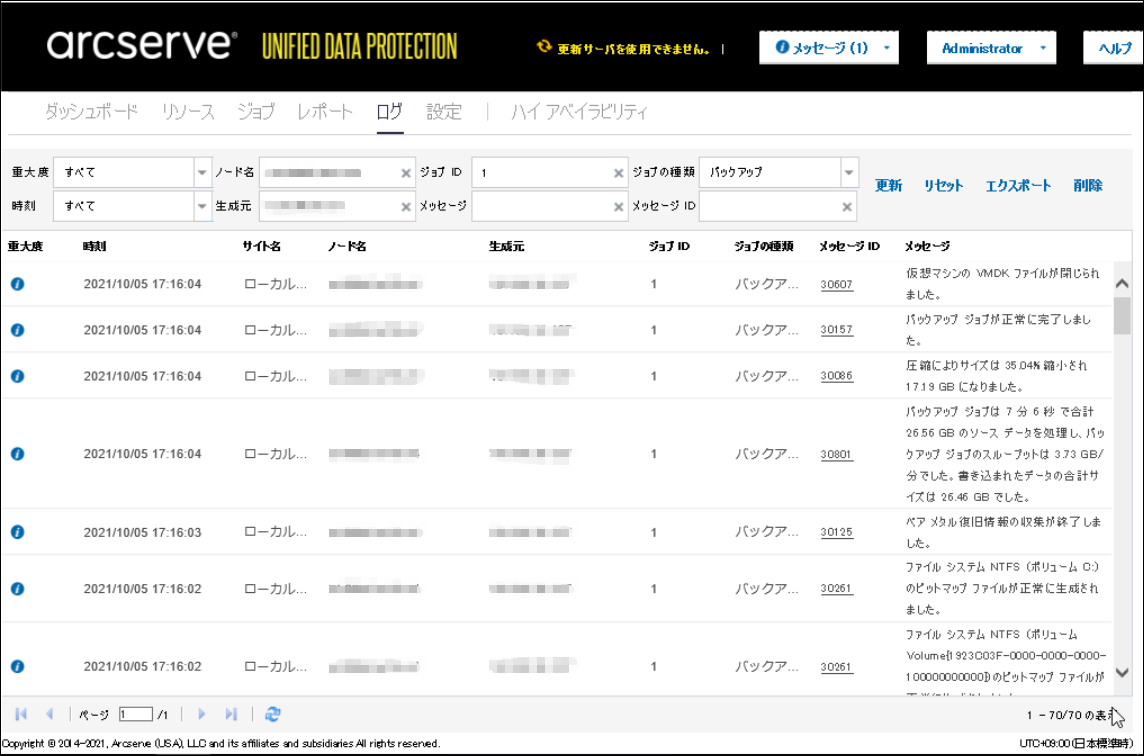This screenshot has height=756, width=1144.
Task: Clear the 生成元 filter with X icon
Action: point(406,207)
